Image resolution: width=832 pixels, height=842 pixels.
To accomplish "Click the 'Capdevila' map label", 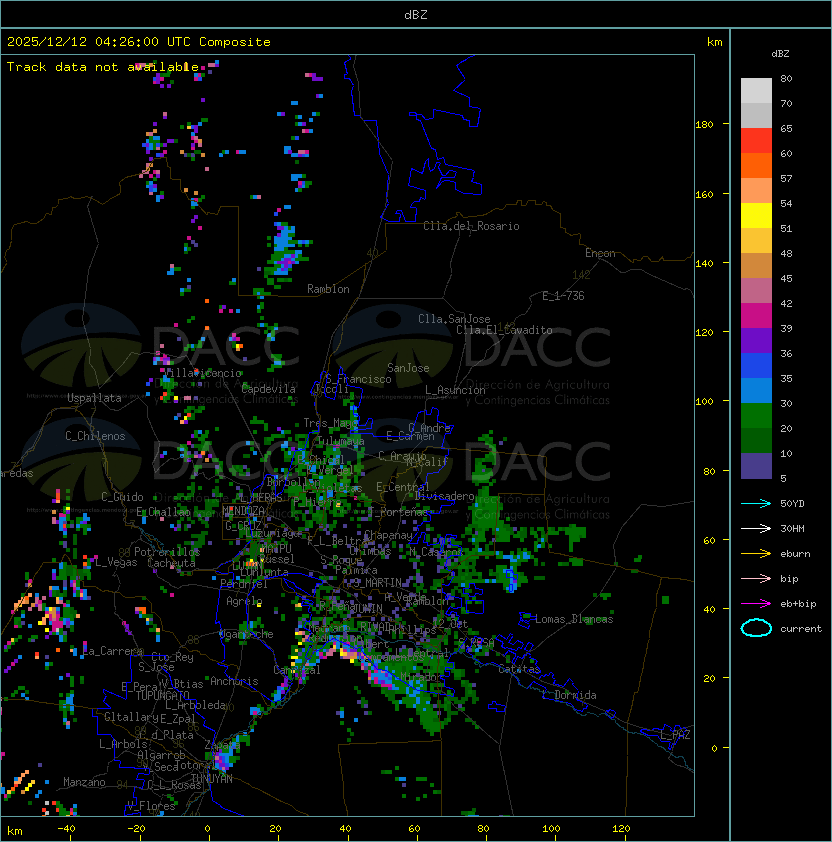I will [269, 389].
